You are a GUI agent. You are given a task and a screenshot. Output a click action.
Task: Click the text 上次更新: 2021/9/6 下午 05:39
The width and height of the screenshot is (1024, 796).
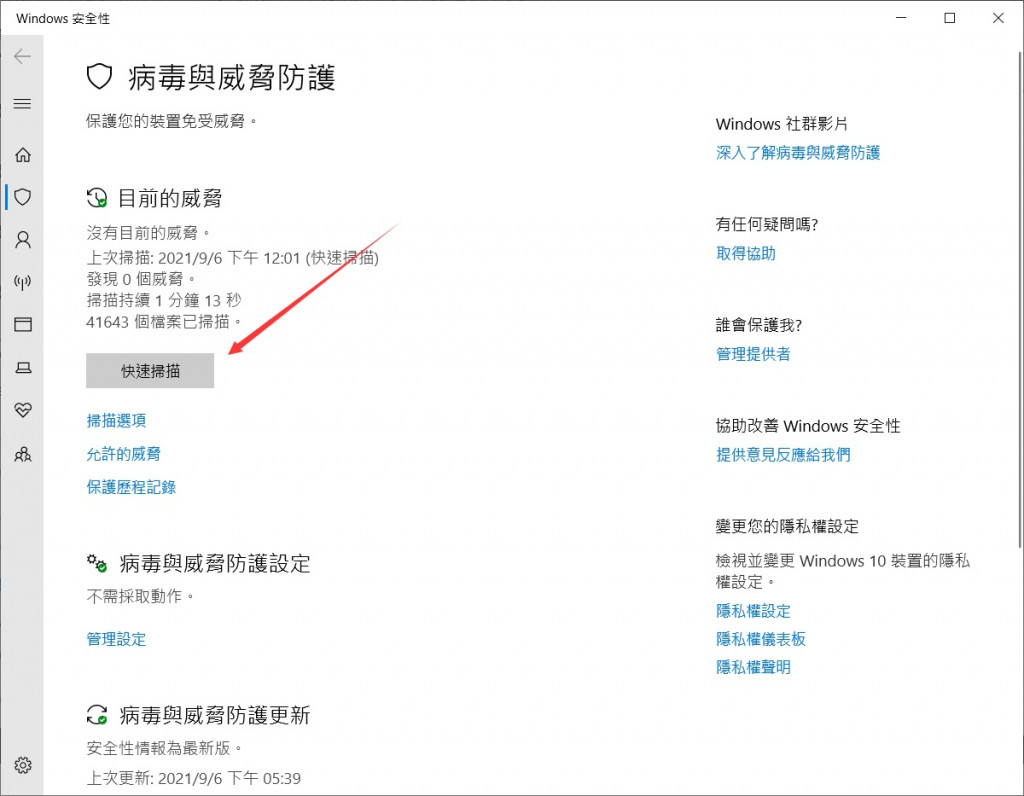coord(194,778)
